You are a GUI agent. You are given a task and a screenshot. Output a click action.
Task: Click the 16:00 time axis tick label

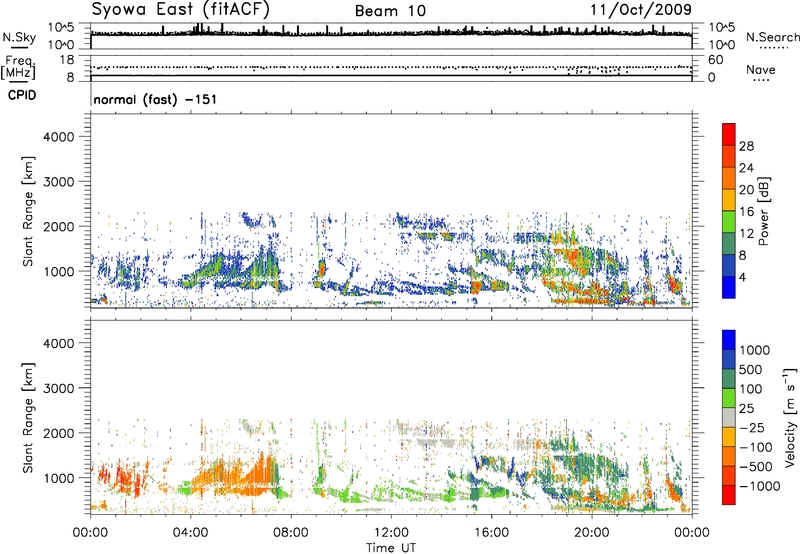click(491, 533)
